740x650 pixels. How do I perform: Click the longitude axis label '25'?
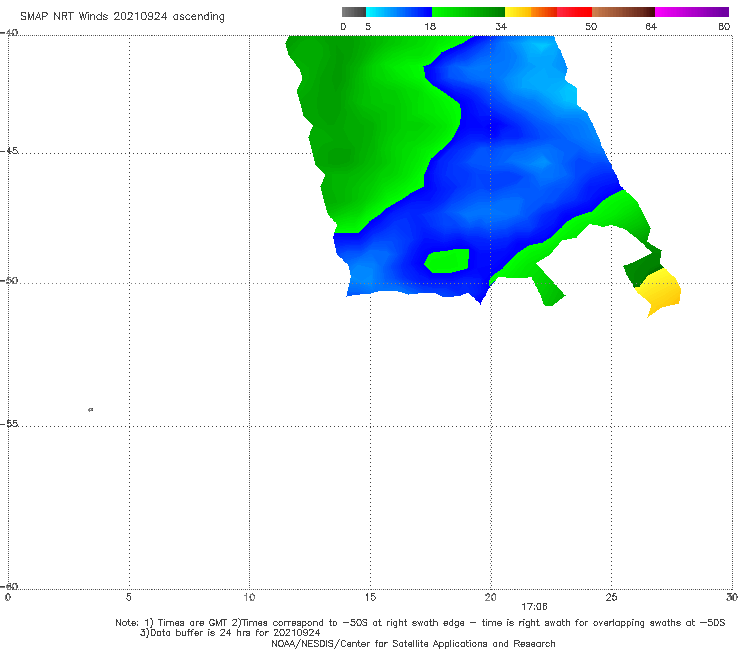pos(611,597)
